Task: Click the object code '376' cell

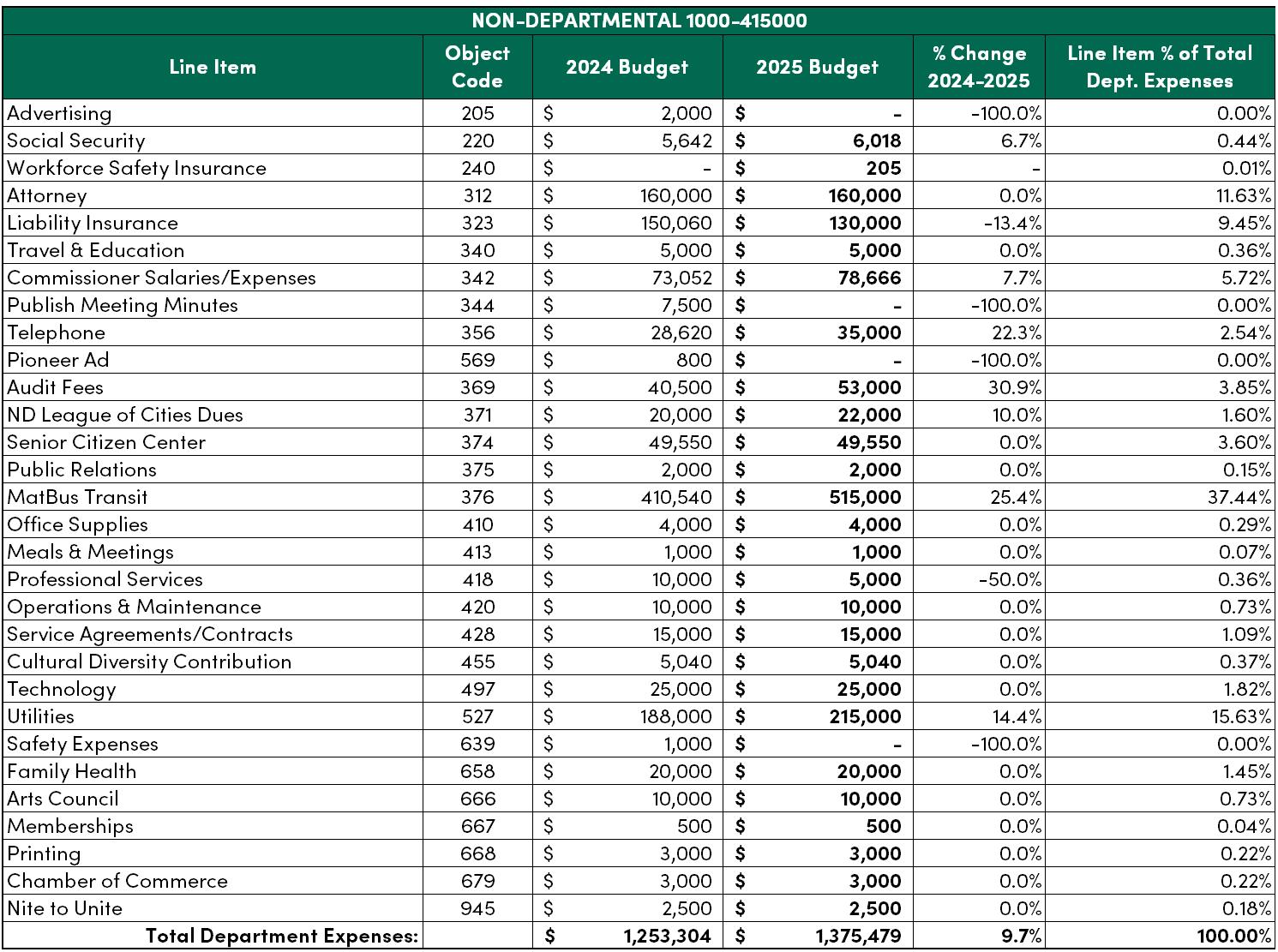Action: (x=477, y=497)
